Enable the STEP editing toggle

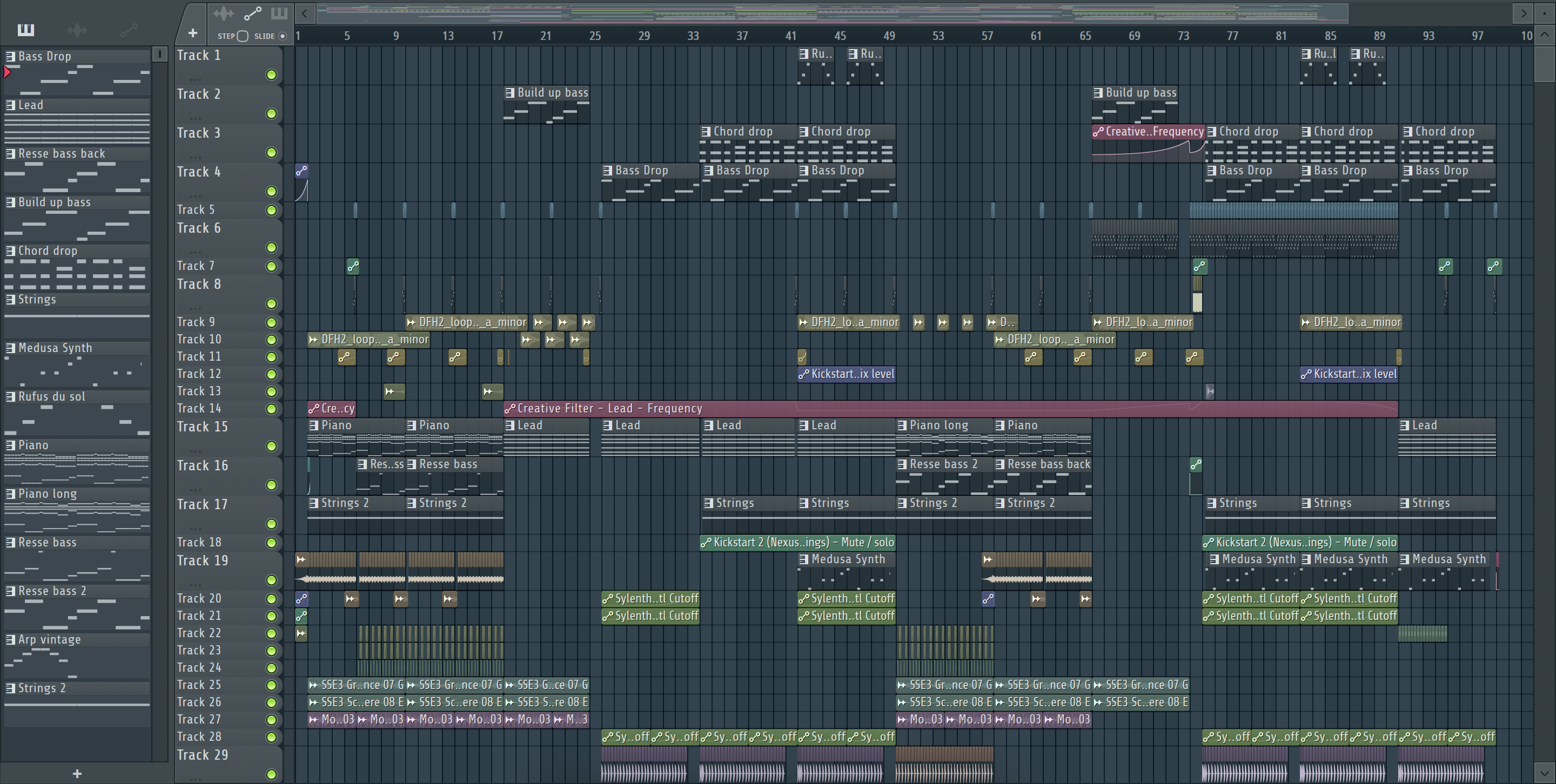click(242, 36)
